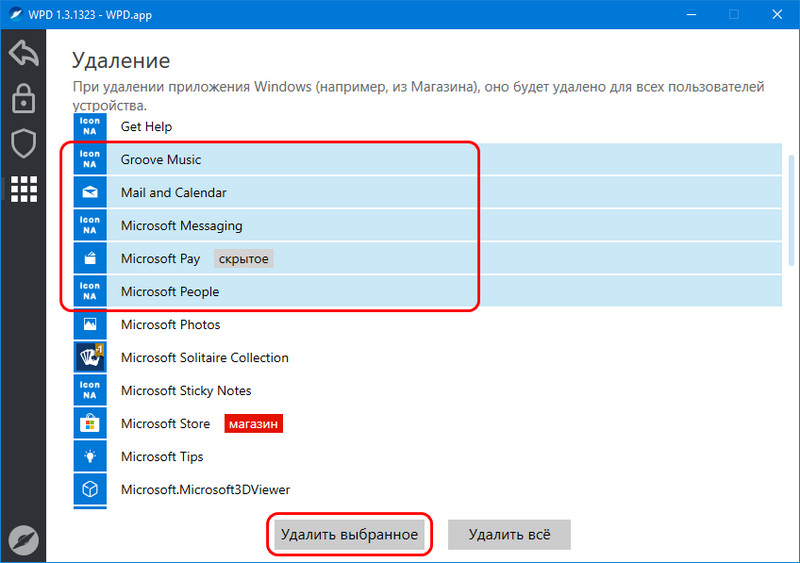The image size is (800, 563).
Task: Click the 3D Viewer cube icon
Action: (90, 489)
